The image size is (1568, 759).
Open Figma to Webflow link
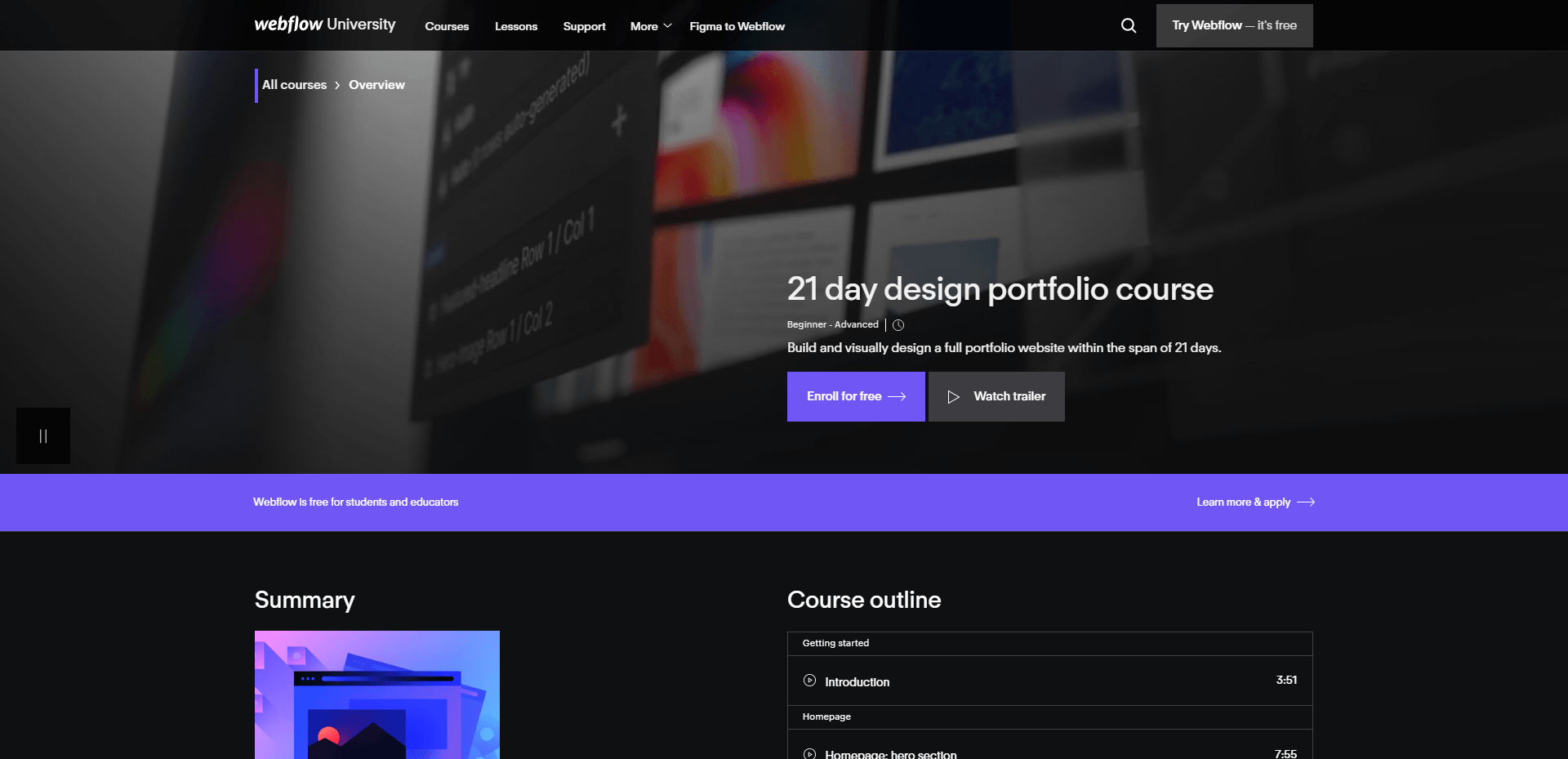point(737,26)
